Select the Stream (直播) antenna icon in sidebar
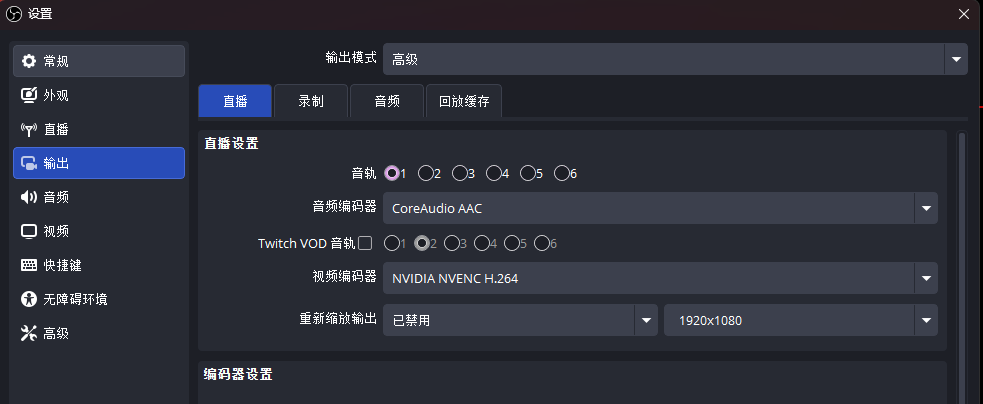Image resolution: width=983 pixels, height=404 pixels. 29,129
